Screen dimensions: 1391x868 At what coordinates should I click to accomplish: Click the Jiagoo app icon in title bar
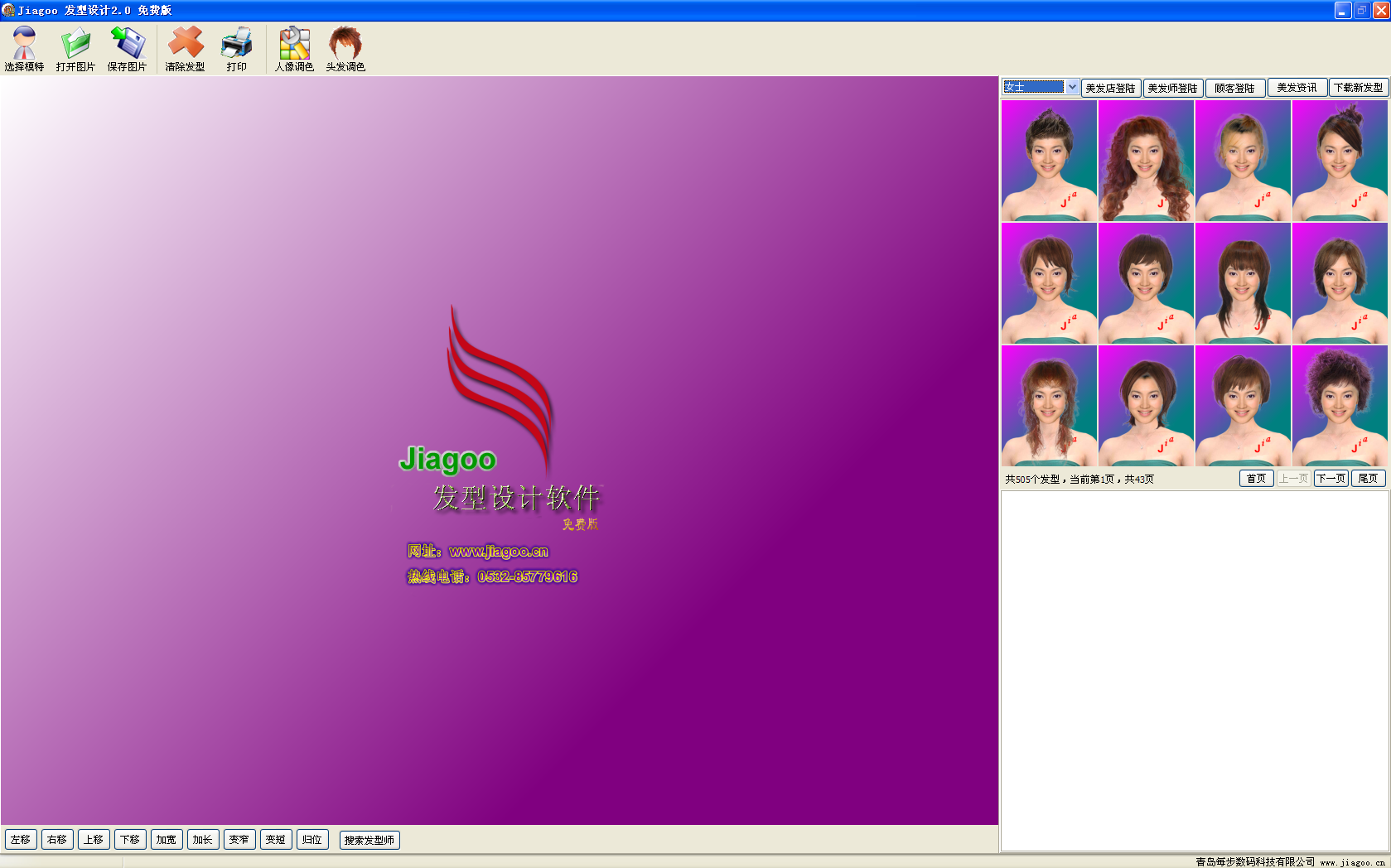(8, 10)
